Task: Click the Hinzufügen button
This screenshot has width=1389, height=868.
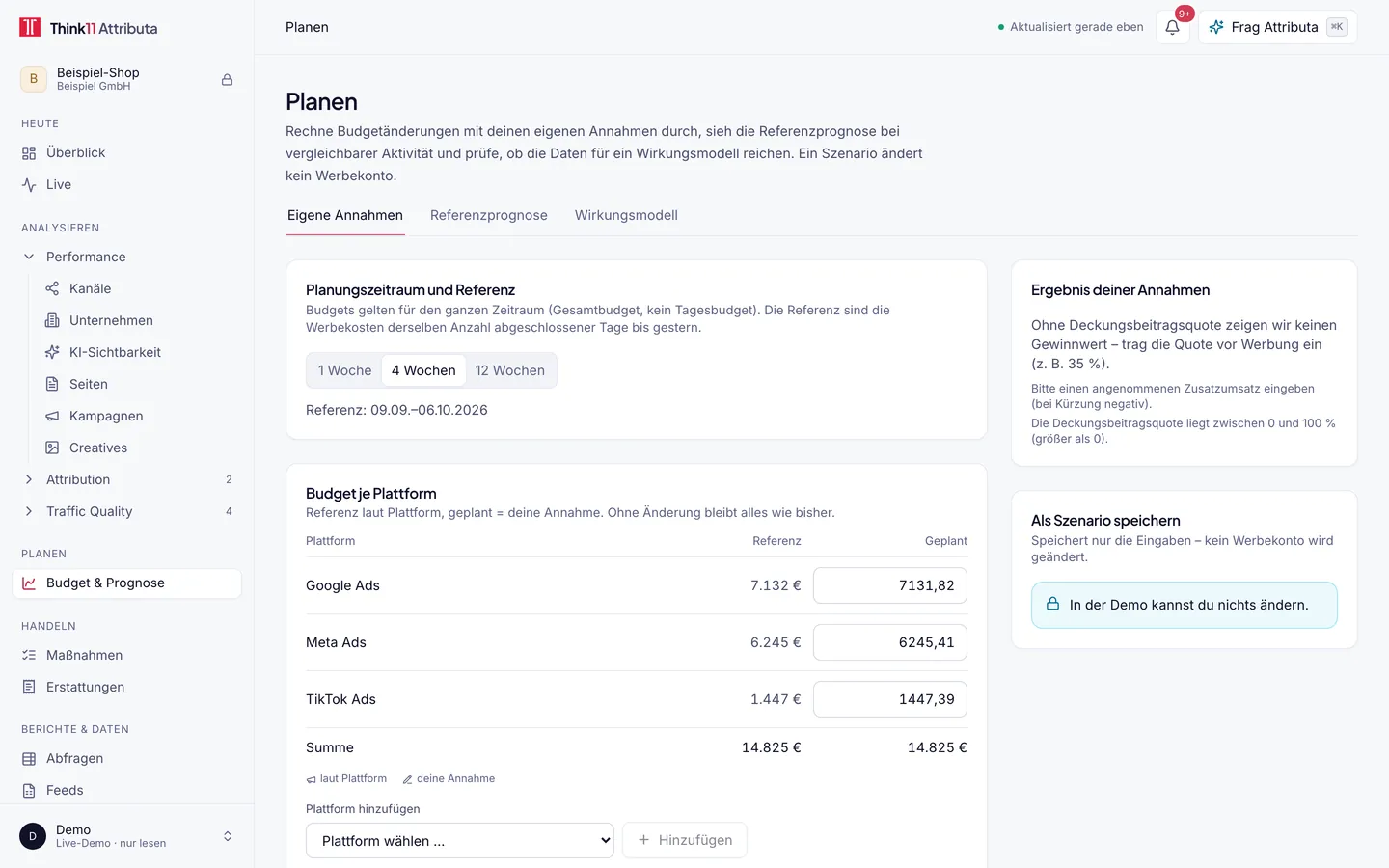Action: coord(685,840)
